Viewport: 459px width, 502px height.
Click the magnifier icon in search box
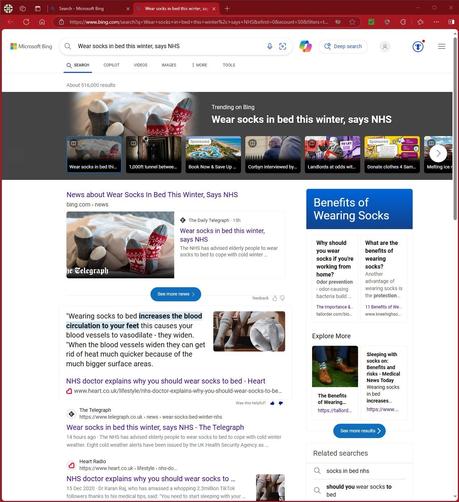point(68,46)
